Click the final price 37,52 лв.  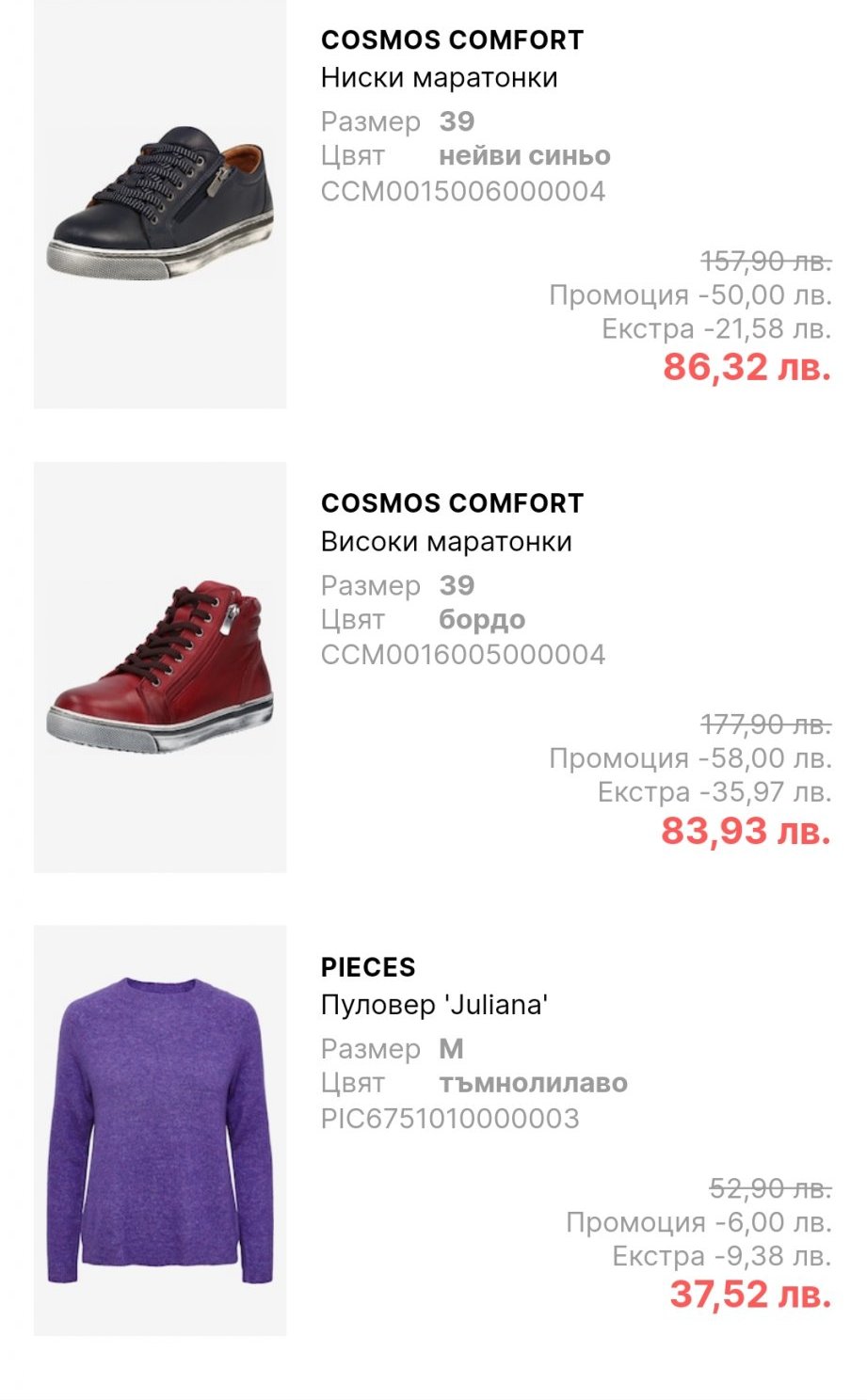pyautogui.click(x=750, y=1295)
